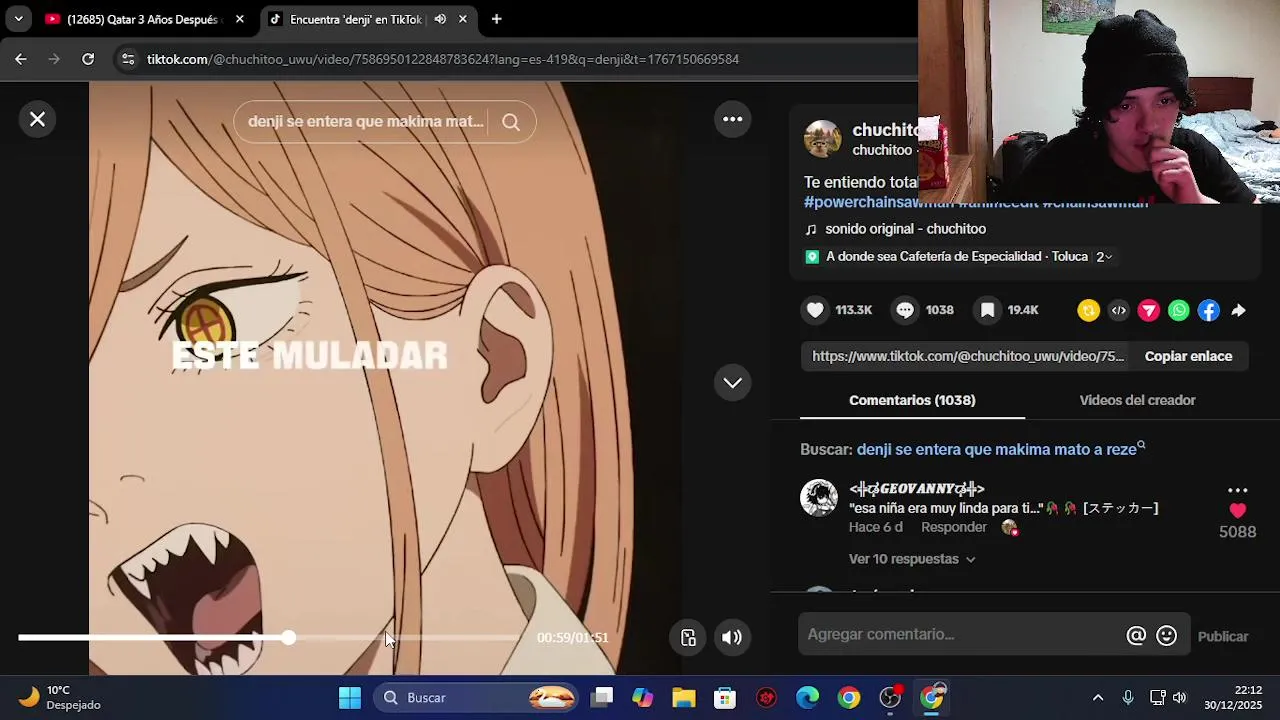Open the embed code icon

click(x=1119, y=311)
